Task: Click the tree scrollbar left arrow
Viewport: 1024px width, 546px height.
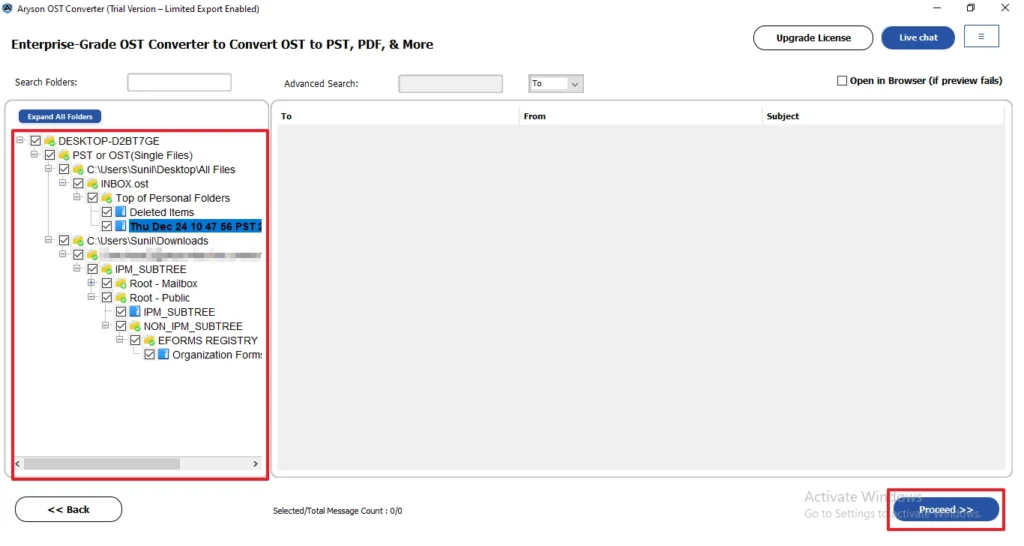Action: click(x=18, y=464)
